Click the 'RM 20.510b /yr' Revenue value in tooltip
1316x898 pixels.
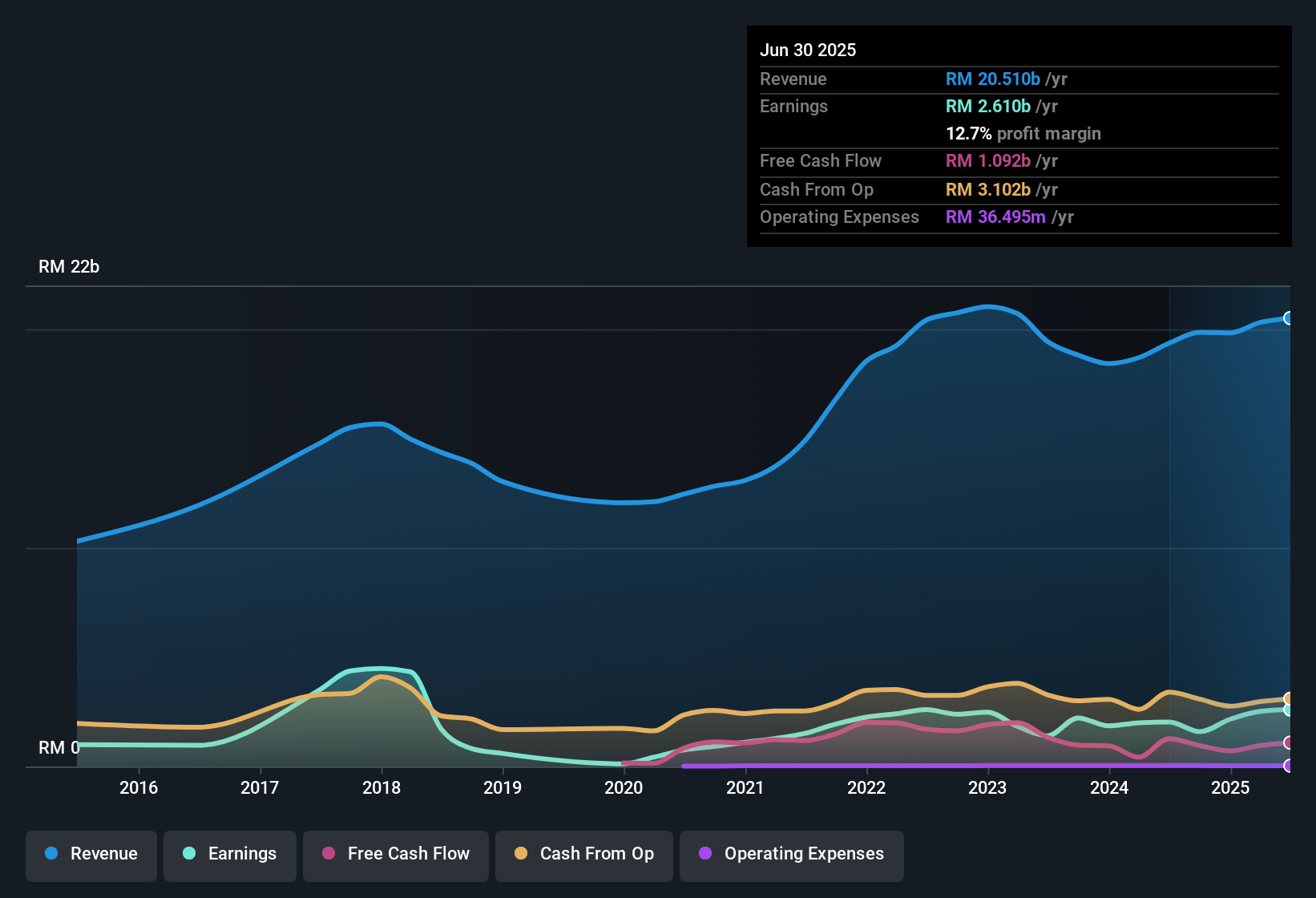(1006, 79)
